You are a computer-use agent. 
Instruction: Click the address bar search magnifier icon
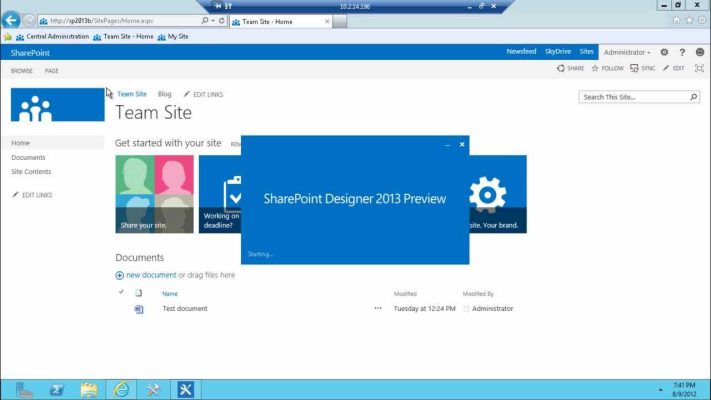205,20
